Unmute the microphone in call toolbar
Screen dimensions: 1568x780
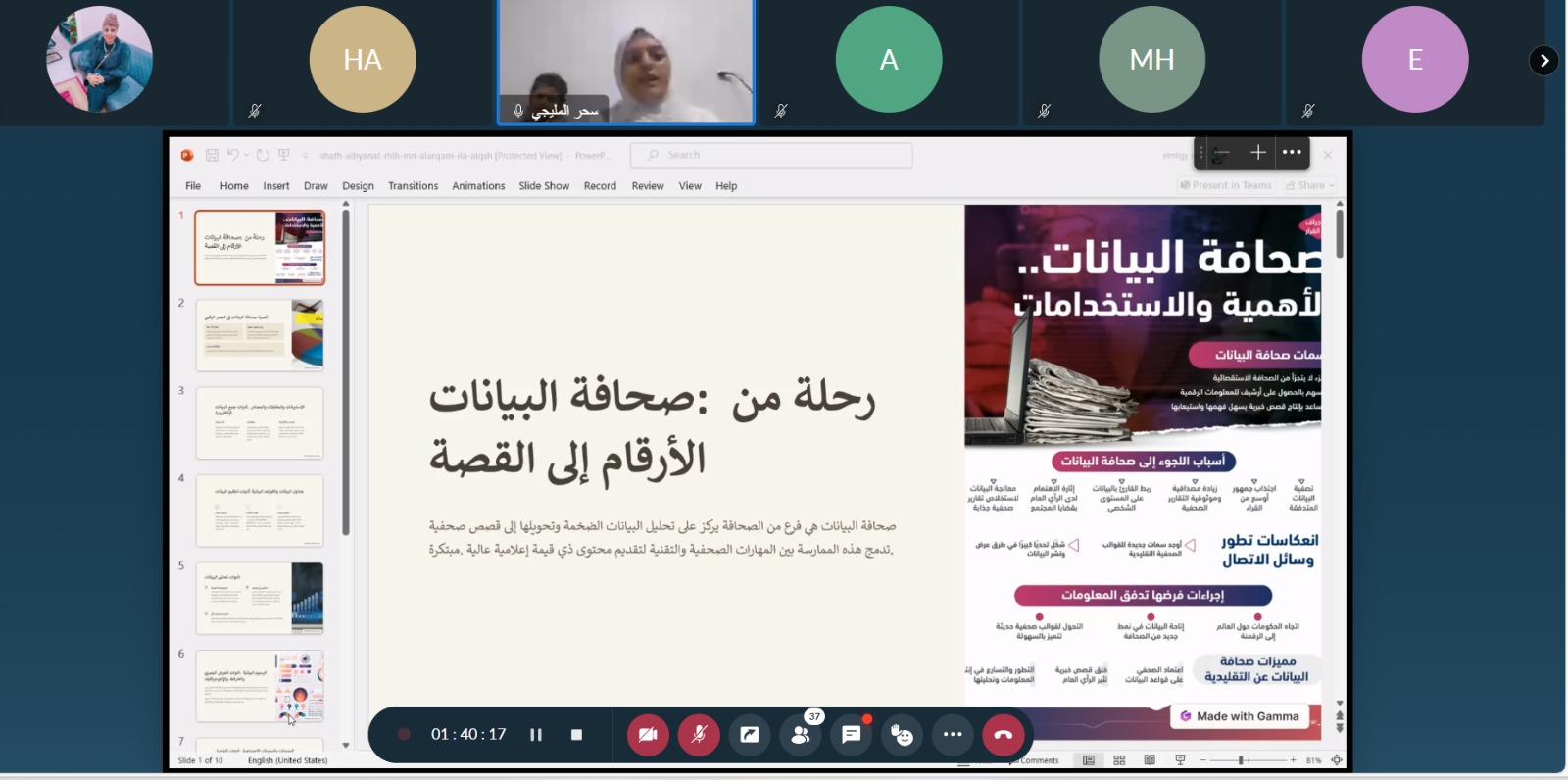coord(699,735)
